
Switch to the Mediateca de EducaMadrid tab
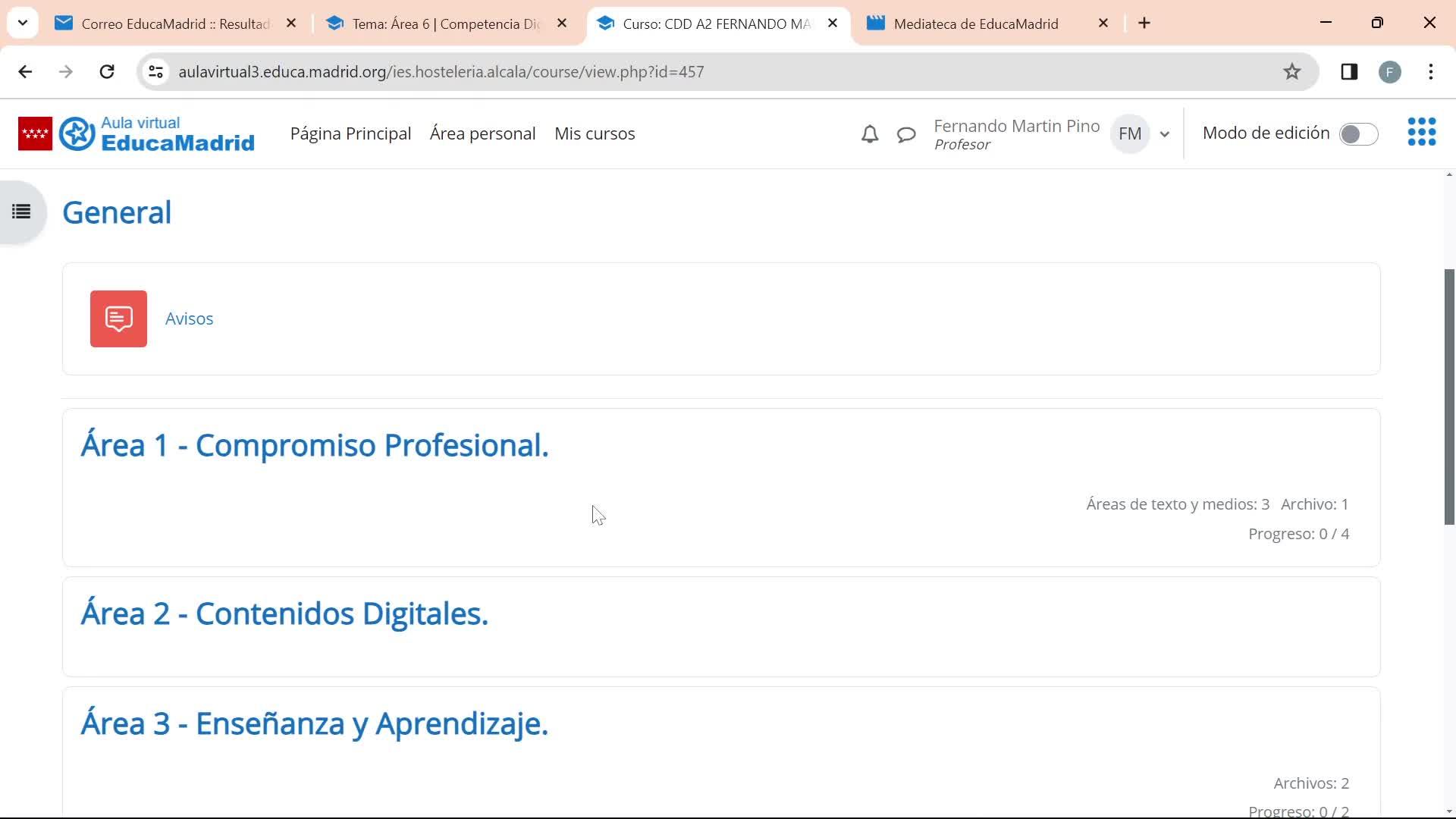[x=975, y=24]
